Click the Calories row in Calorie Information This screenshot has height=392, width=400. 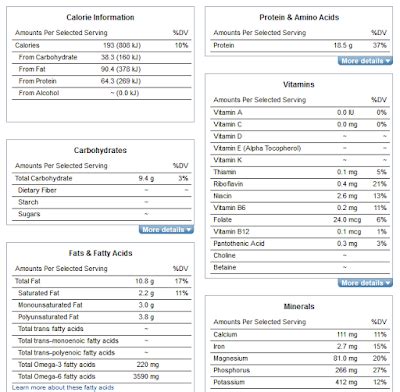[102, 45]
